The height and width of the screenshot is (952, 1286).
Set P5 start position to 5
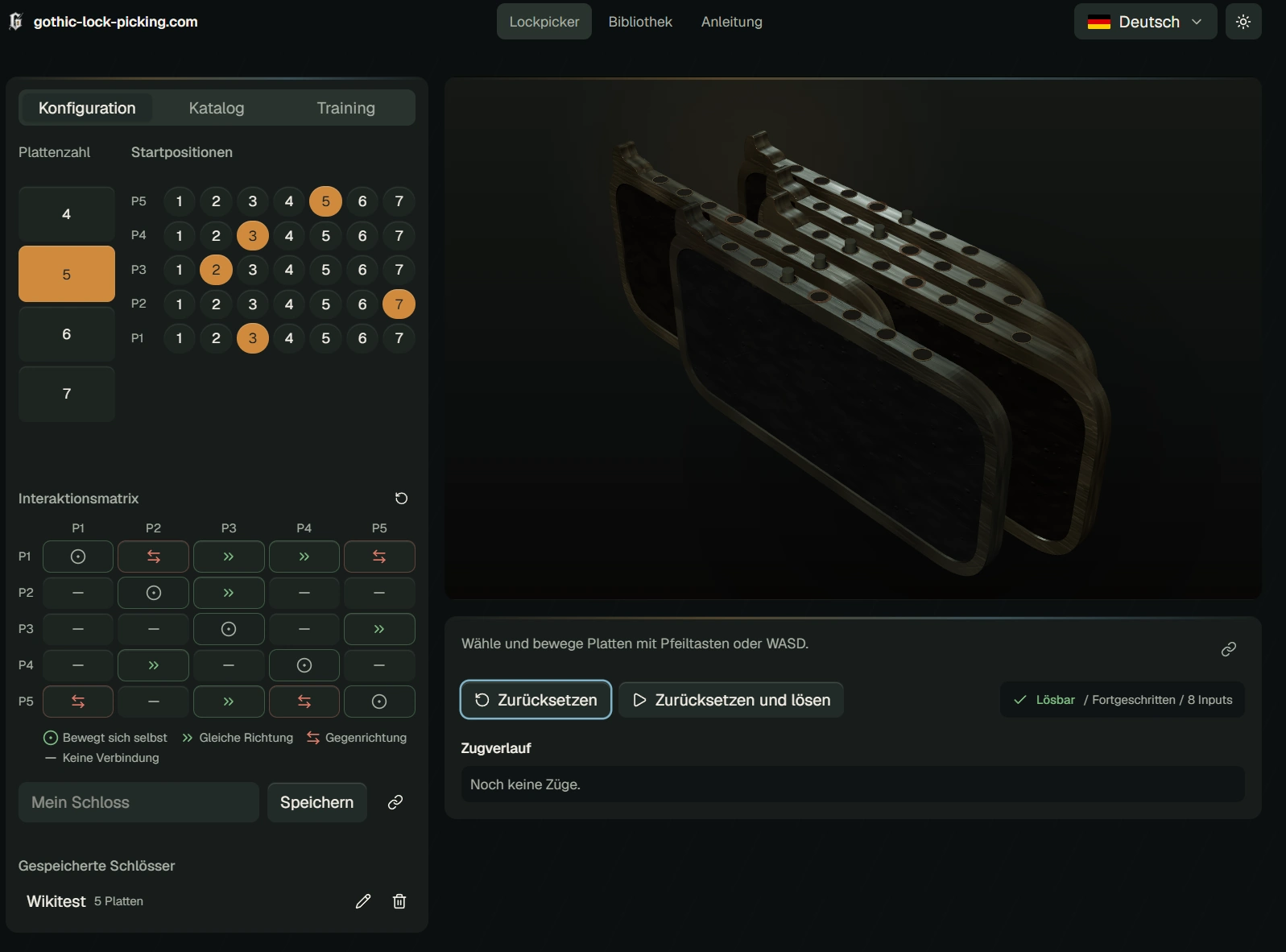click(x=325, y=201)
